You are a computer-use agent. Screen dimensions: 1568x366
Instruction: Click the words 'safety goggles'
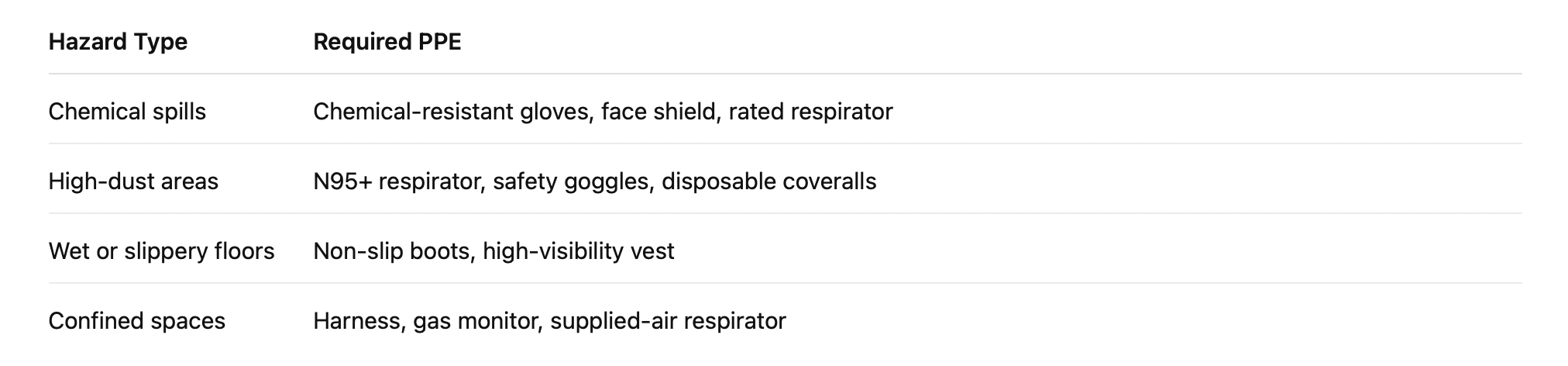pos(570,181)
